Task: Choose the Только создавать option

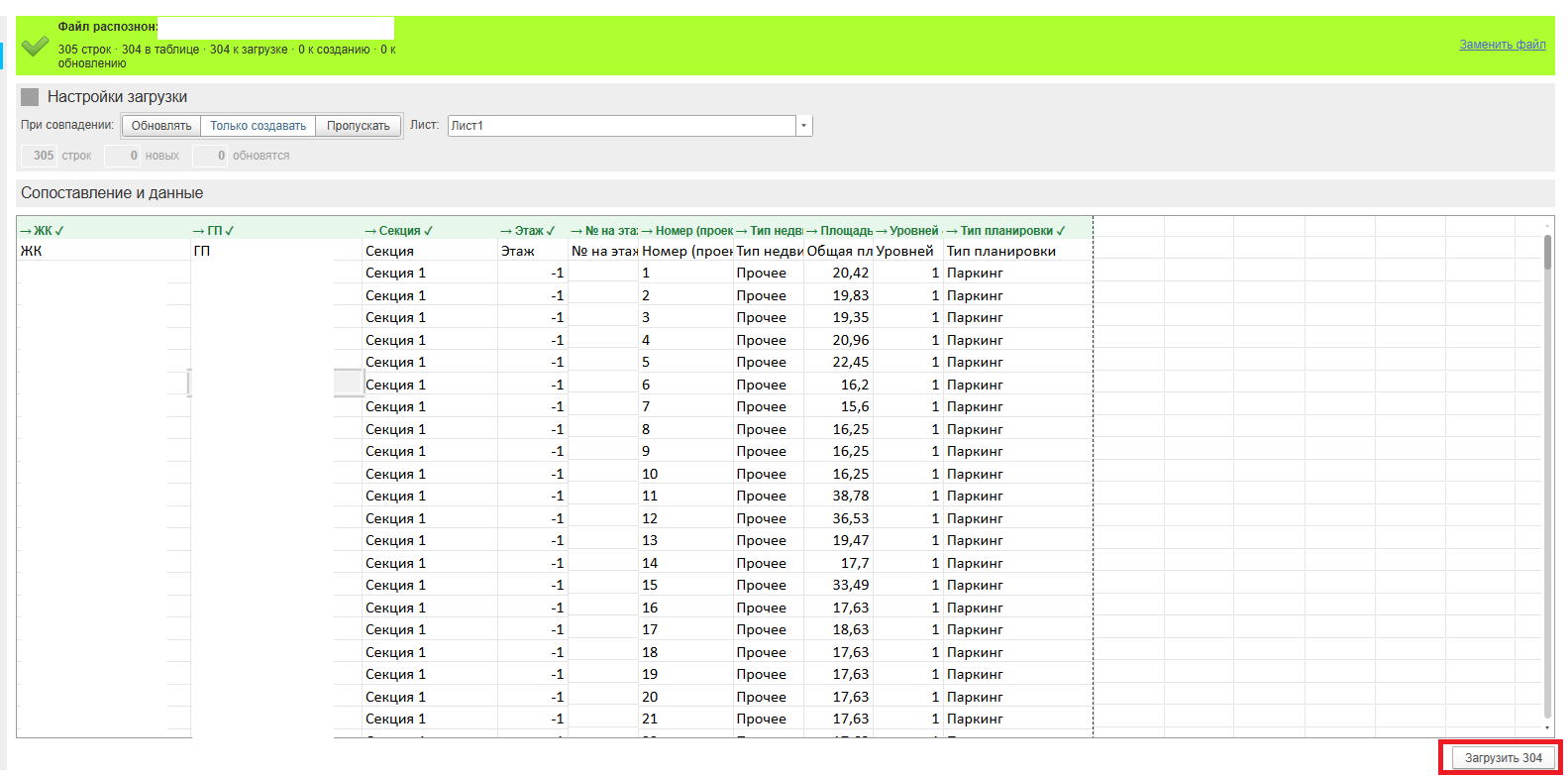Action: click(x=259, y=126)
